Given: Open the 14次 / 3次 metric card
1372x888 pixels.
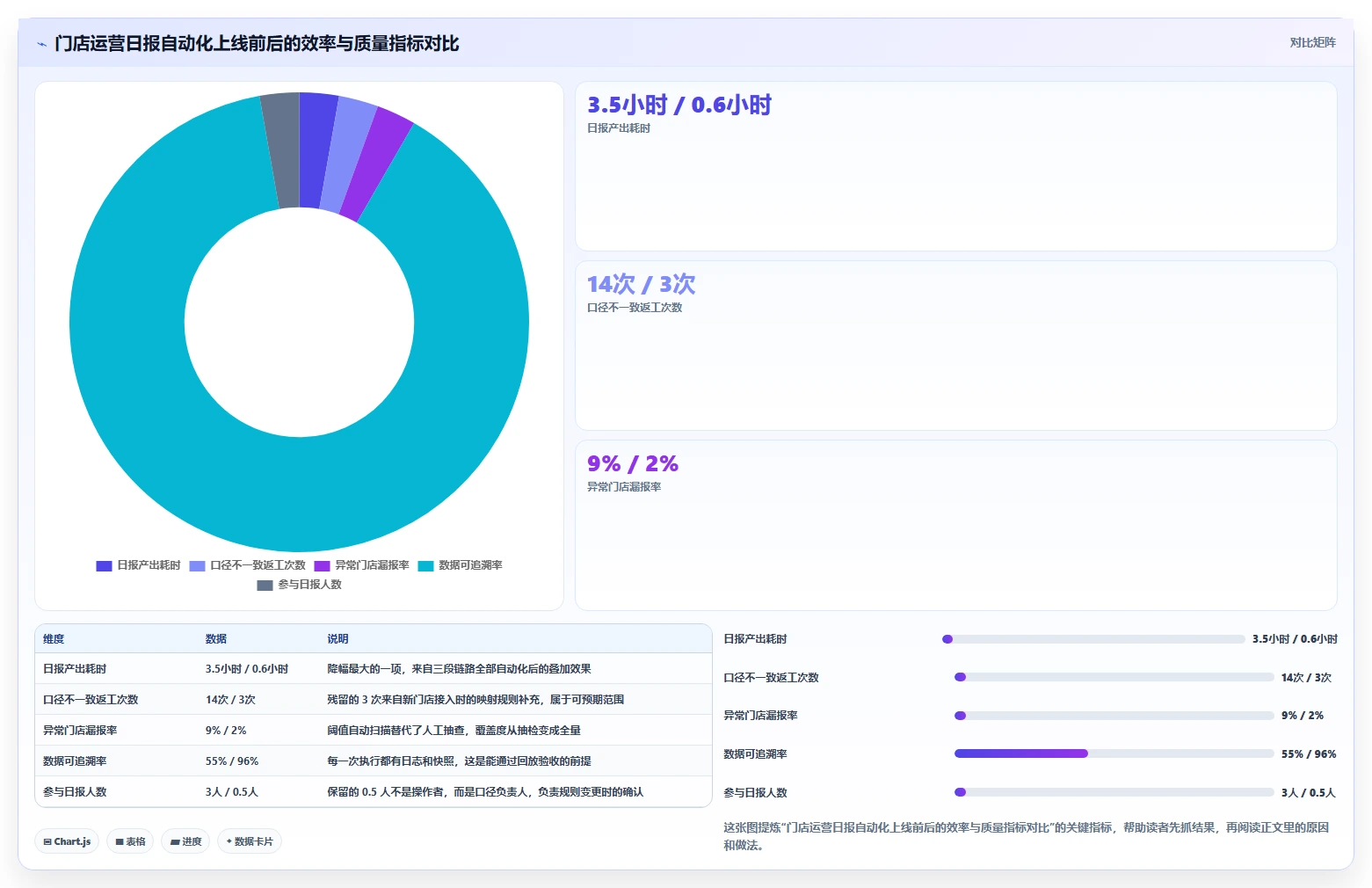Looking at the screenshot, I should [955, 346].
